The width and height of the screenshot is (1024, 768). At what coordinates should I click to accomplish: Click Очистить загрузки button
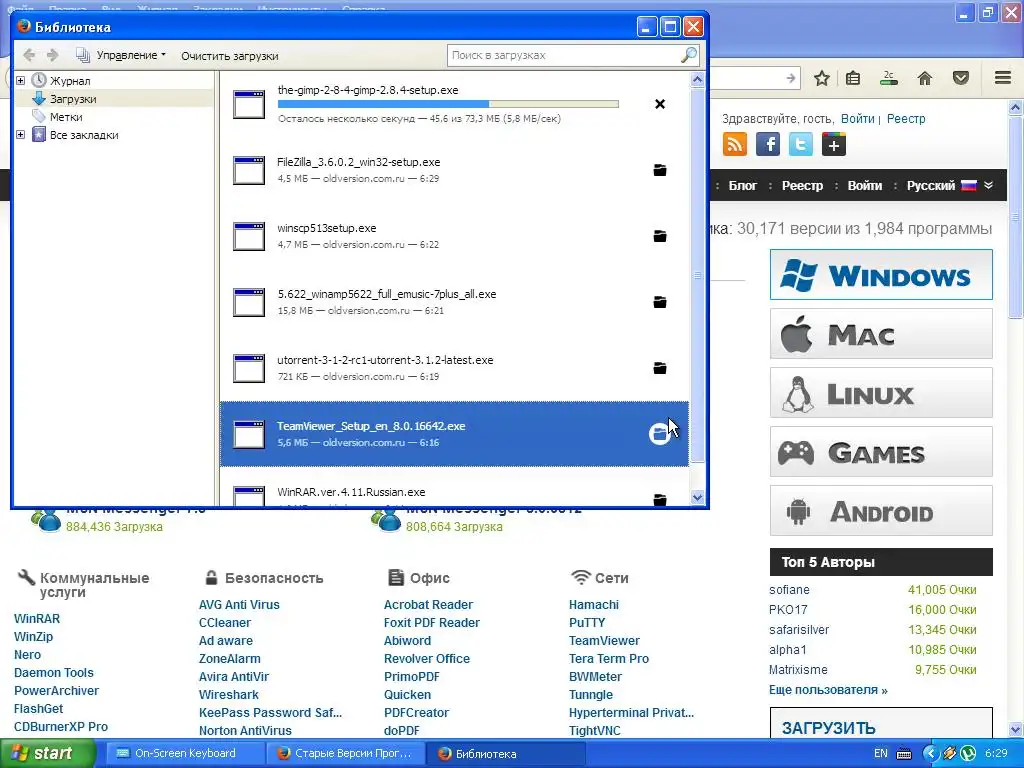tap(230, 56)
